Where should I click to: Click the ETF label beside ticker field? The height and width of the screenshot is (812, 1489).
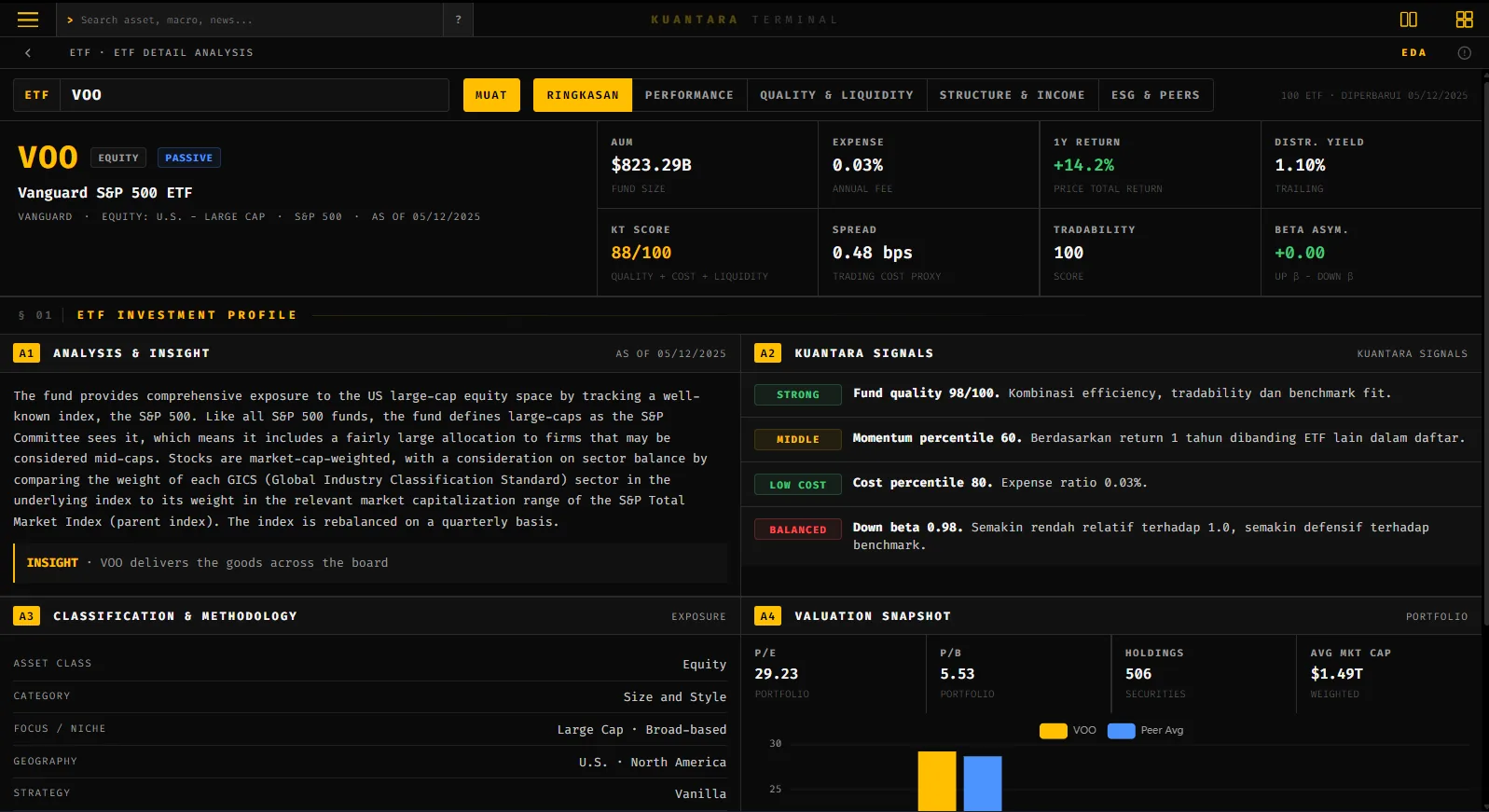[37, 95]
